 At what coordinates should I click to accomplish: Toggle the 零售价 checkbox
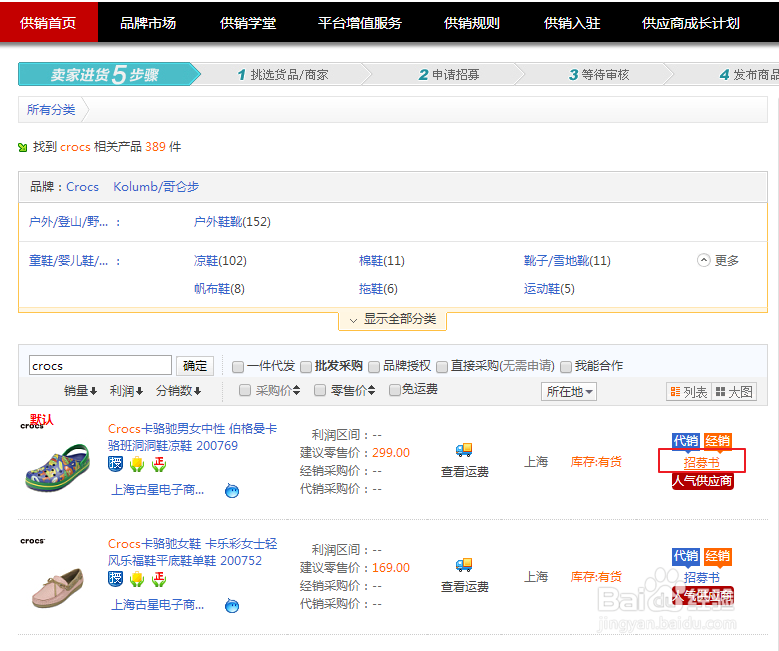pos(320,390)
